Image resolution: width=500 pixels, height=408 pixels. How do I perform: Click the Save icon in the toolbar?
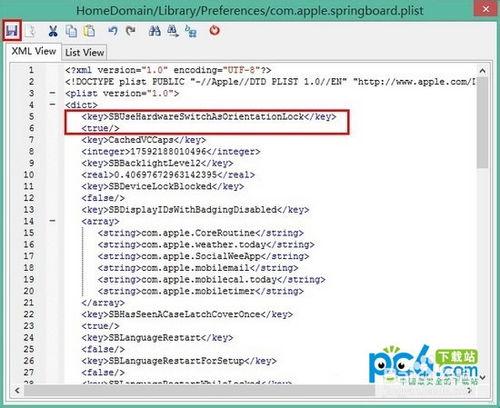pos(12,31)
